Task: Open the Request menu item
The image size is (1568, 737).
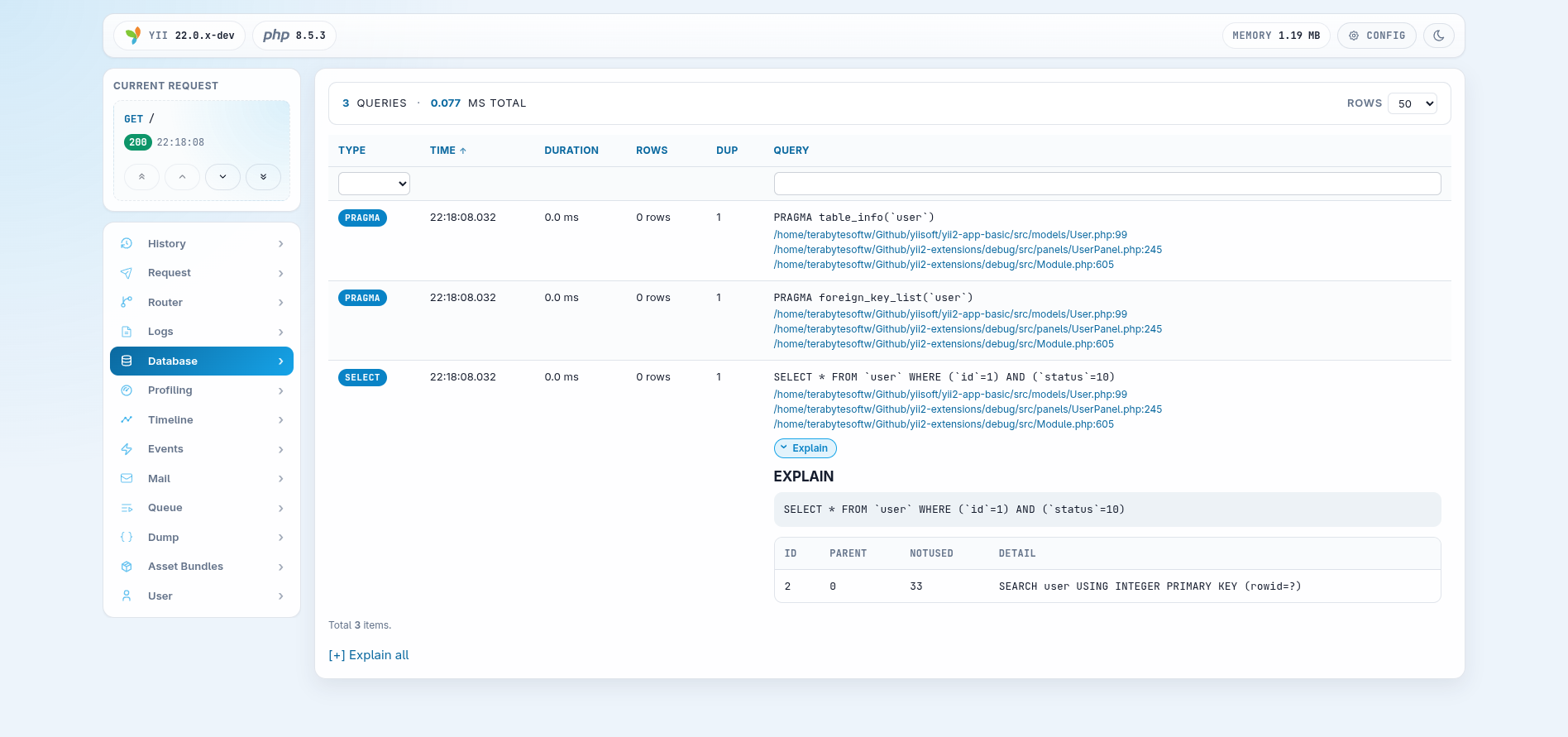Action: tap(202, 273)
